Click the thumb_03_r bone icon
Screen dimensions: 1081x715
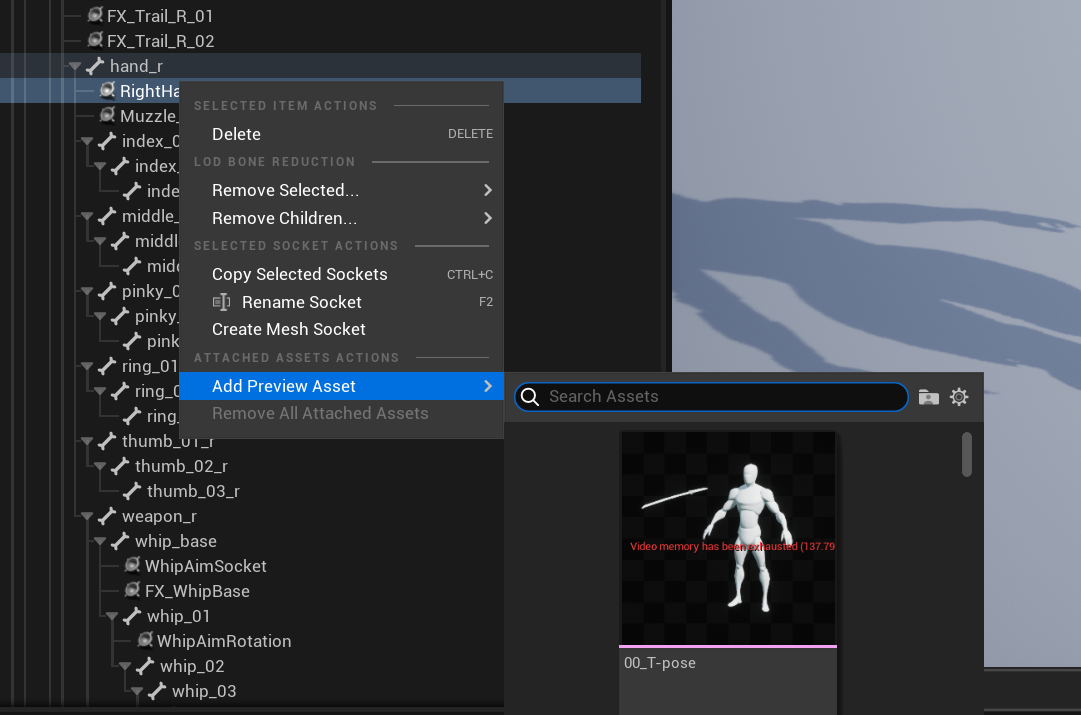(x=132, y=491)
